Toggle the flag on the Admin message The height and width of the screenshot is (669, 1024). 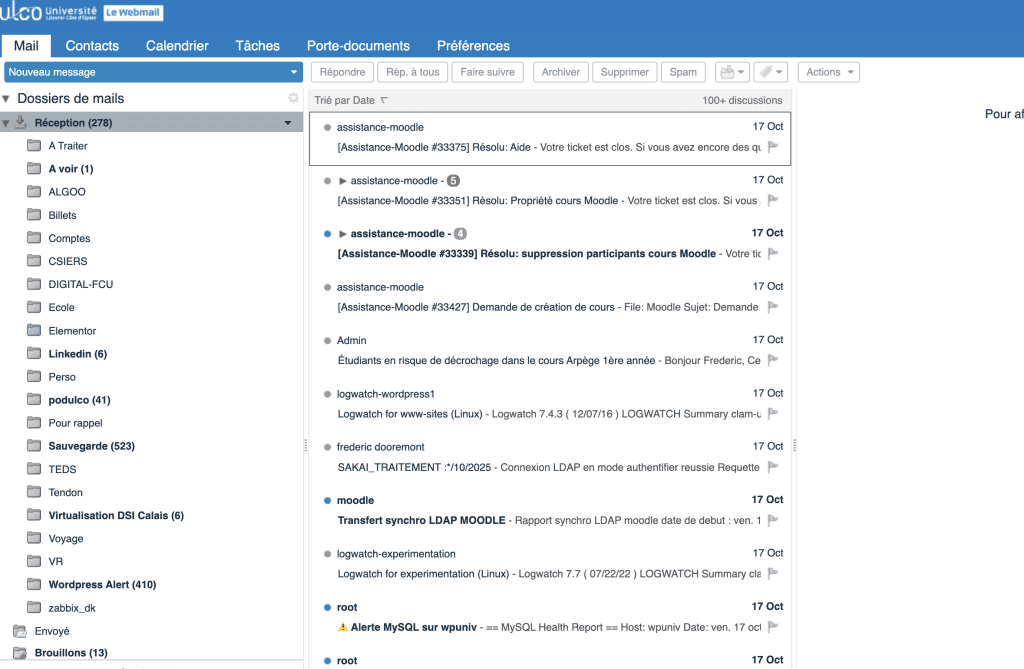tap(773, 360)
